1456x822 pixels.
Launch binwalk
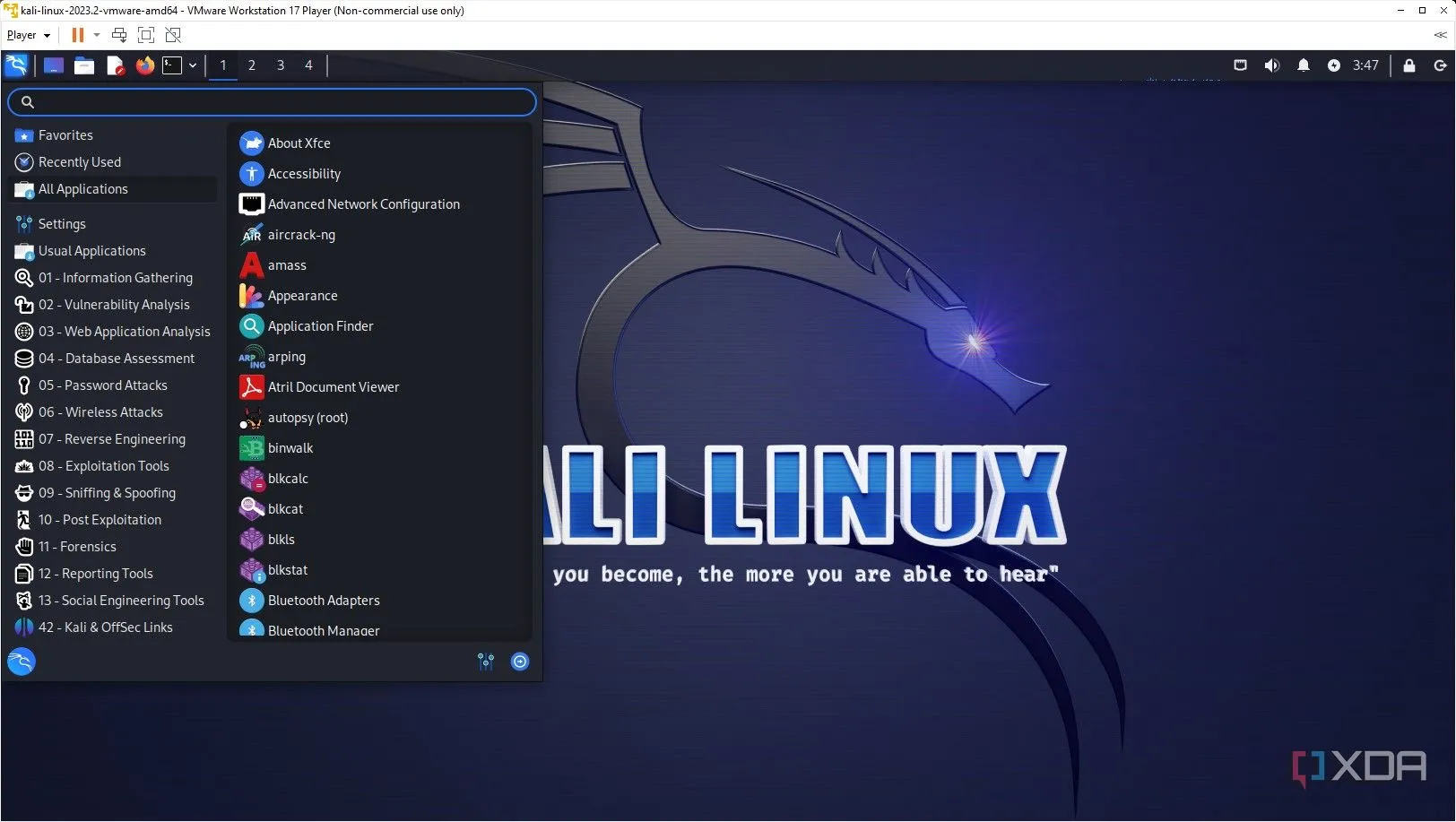pos(289,447)
